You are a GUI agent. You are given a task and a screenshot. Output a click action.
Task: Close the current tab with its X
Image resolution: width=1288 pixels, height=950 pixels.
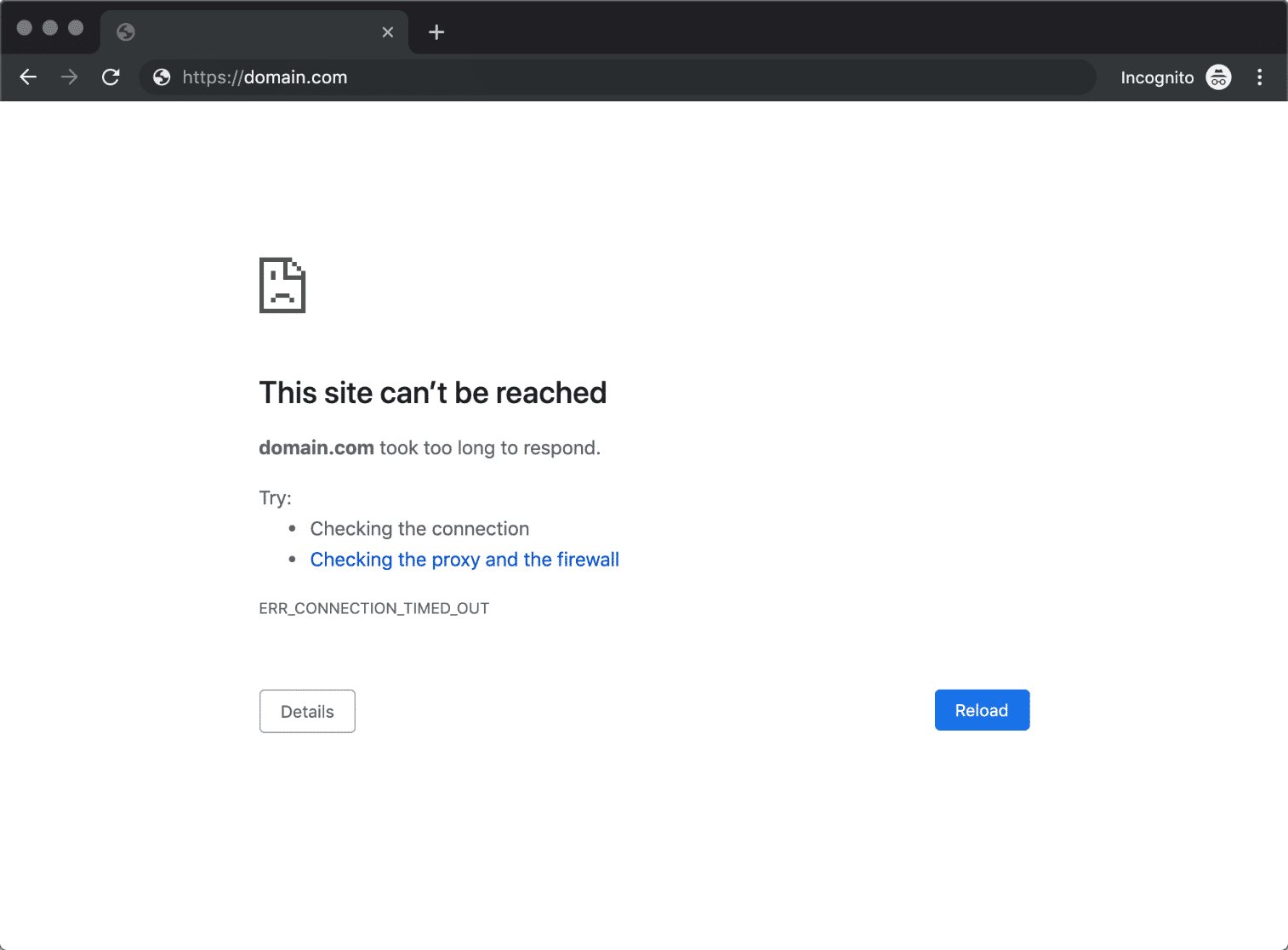click(x=388, y=31)
